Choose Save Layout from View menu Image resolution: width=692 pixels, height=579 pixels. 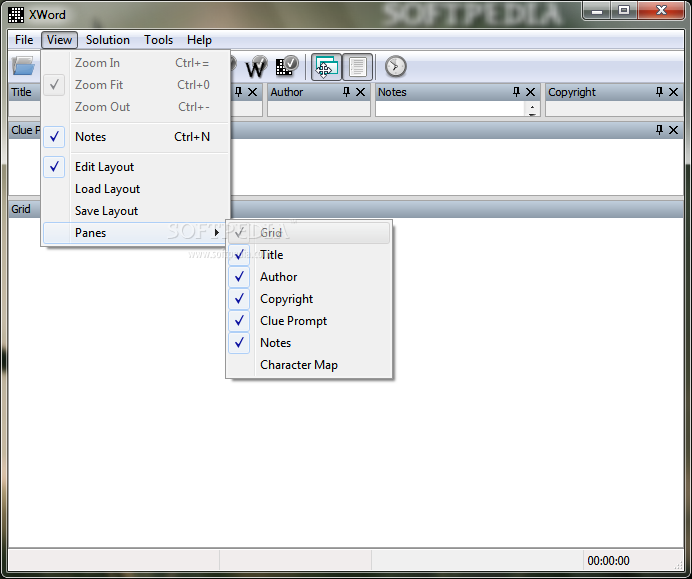[136, 211]
